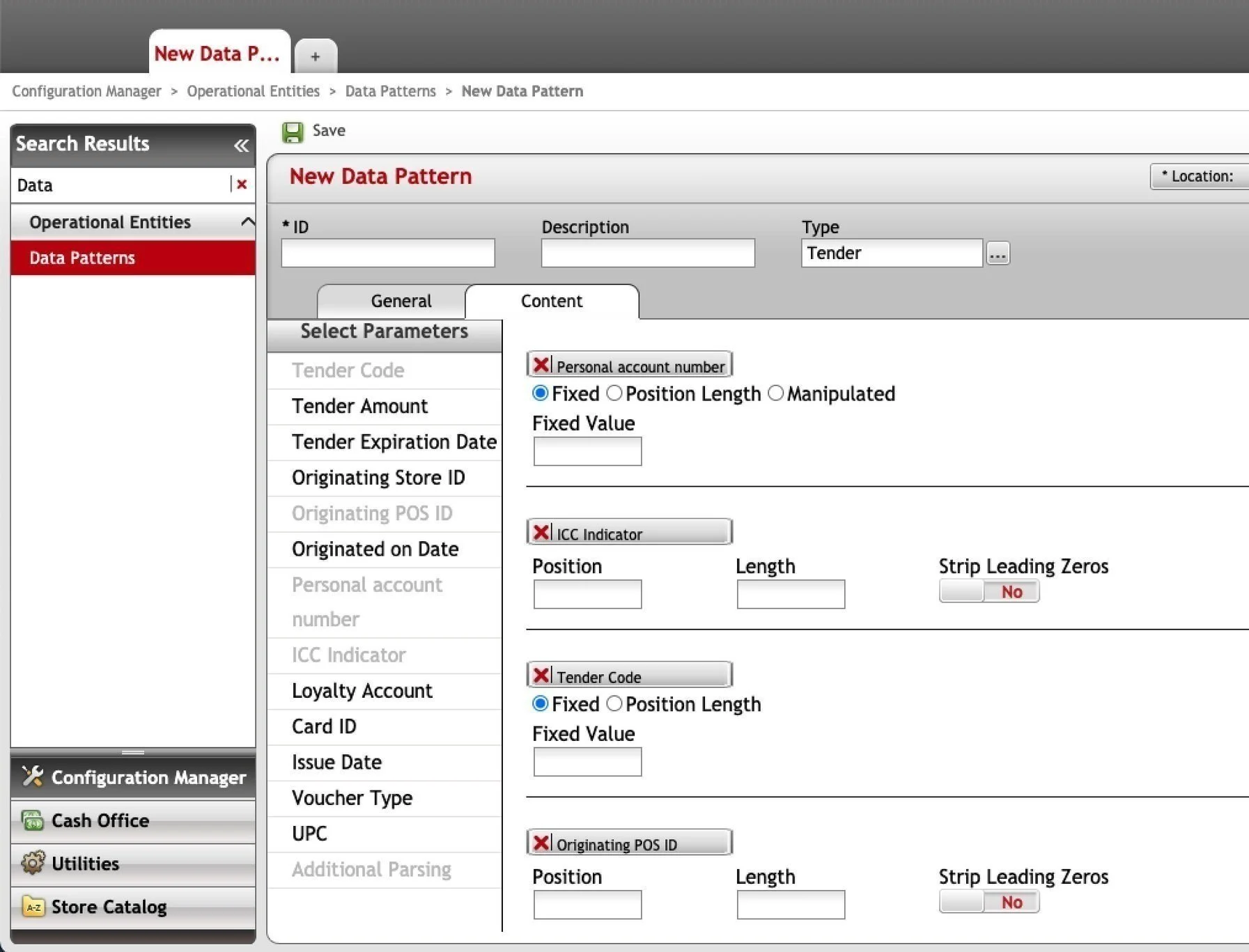1249x952 pixels.
Task: Go to Data Patterns breadcrumb
Action: click(x=390, y=91)
